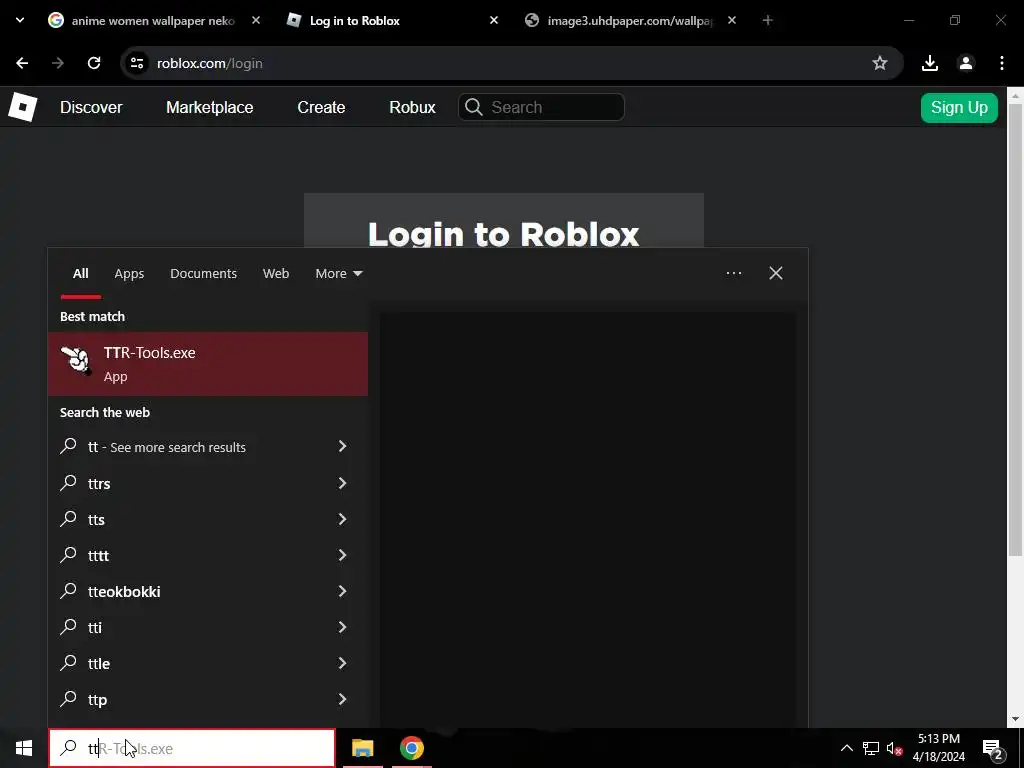This screenshot has width=1024, height=768.
Task: Open Discover in Roblox navigation
Action: coord(91,107)
